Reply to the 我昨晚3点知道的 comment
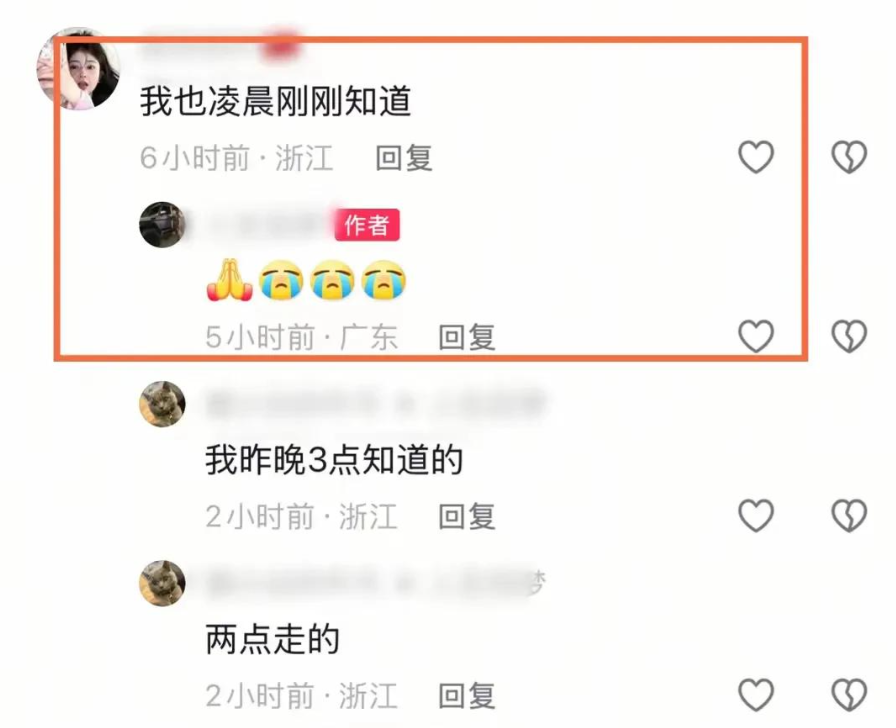The height and width of the screenshot is (728, 896). [x=467, y=517]
